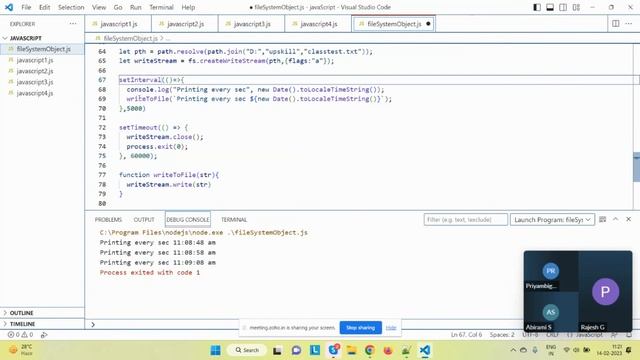
Task: Open the OUTPUT panel tab
Action: coord(144,220)
